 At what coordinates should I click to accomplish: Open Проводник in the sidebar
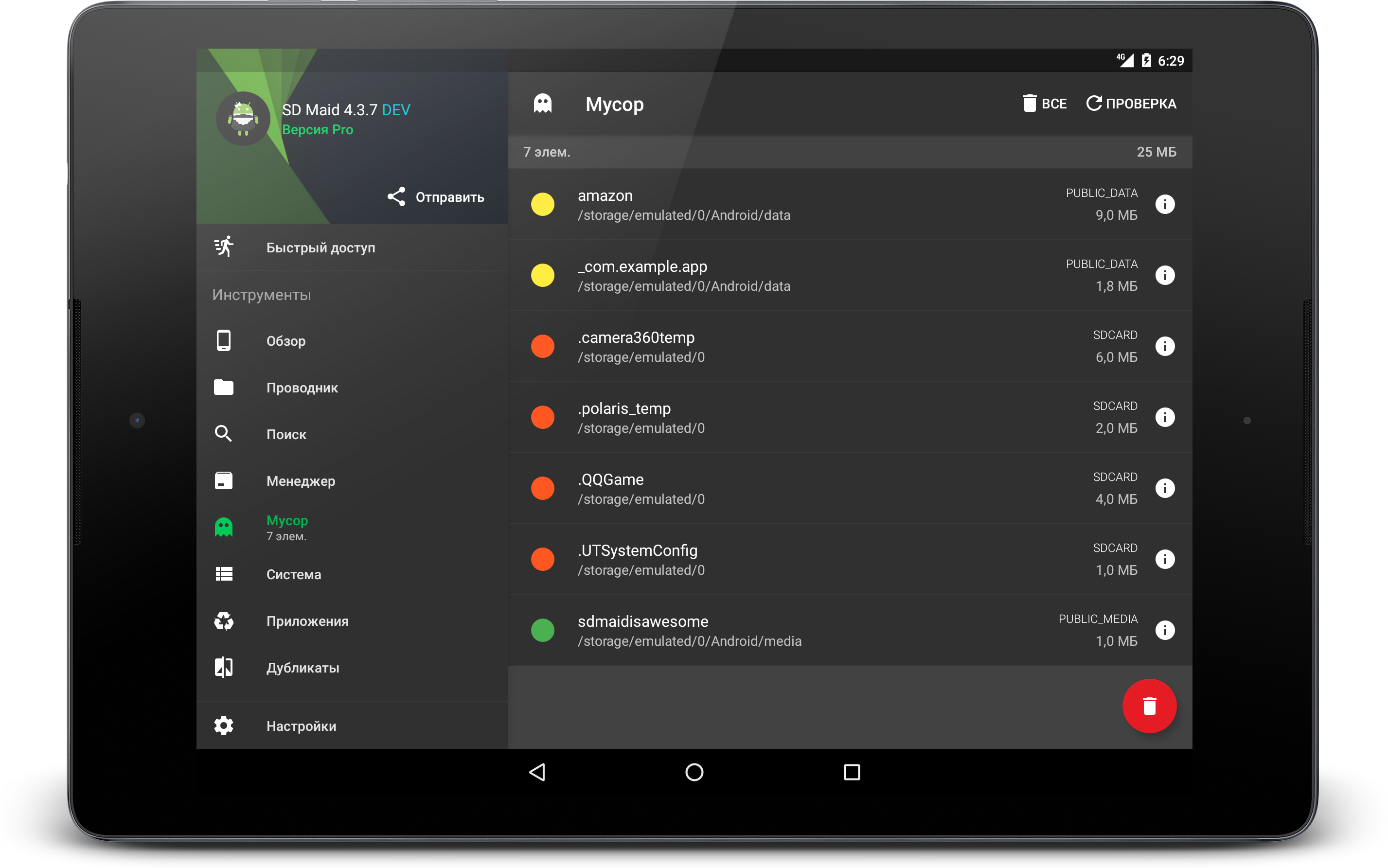(352, 388)
